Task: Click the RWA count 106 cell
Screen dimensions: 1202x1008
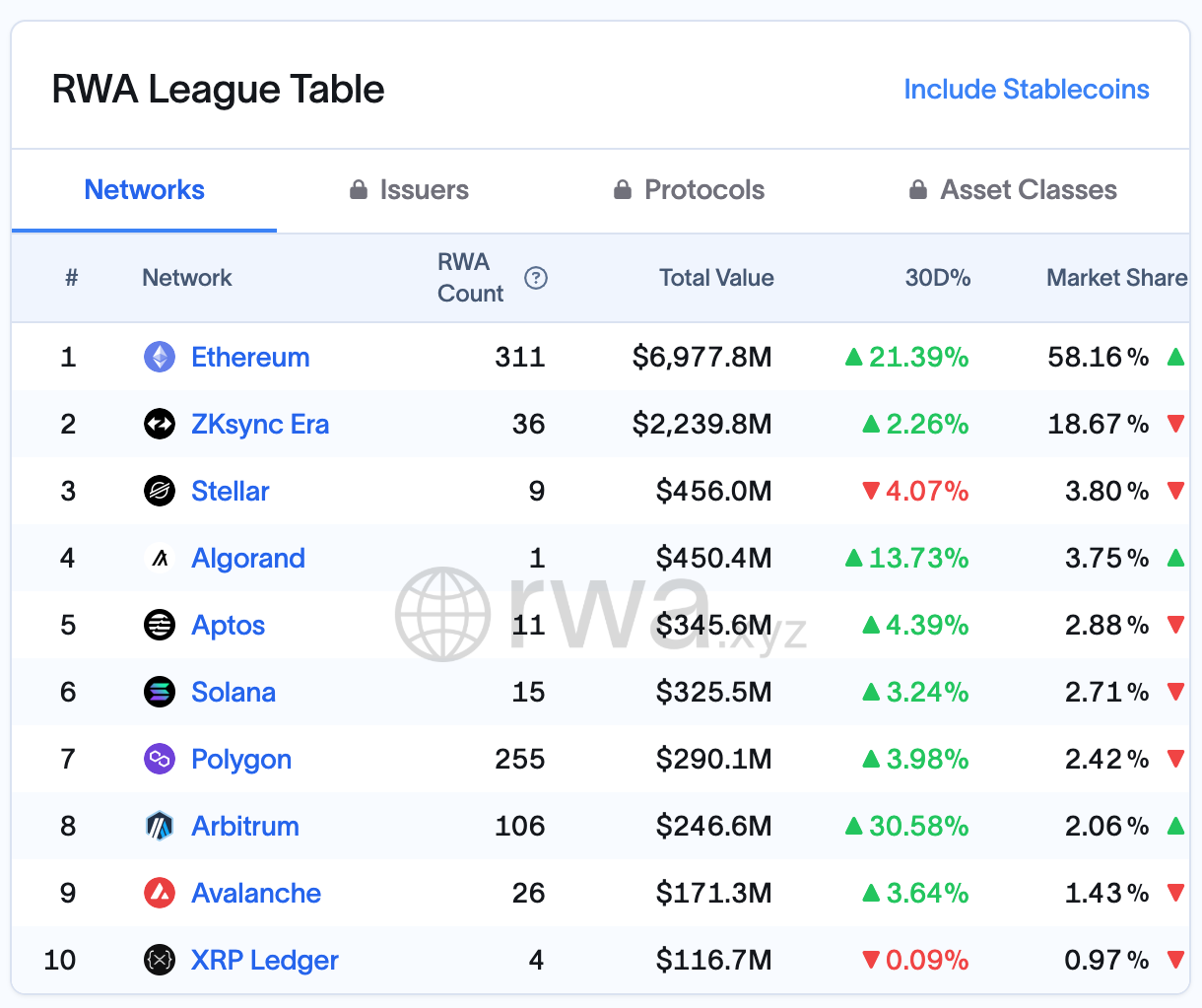Action: pos(520,826)
